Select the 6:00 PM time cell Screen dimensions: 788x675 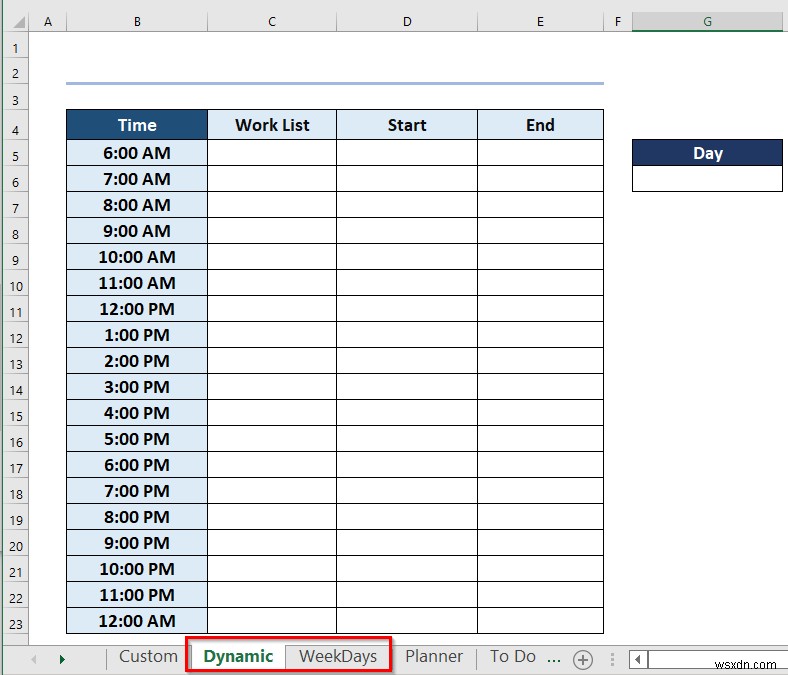tap(137, 465)
